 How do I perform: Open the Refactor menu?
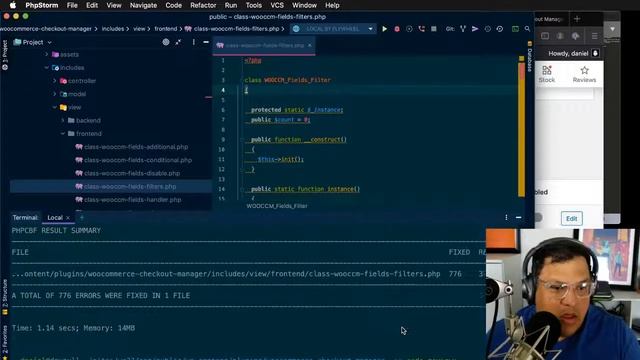coord(203,5)
